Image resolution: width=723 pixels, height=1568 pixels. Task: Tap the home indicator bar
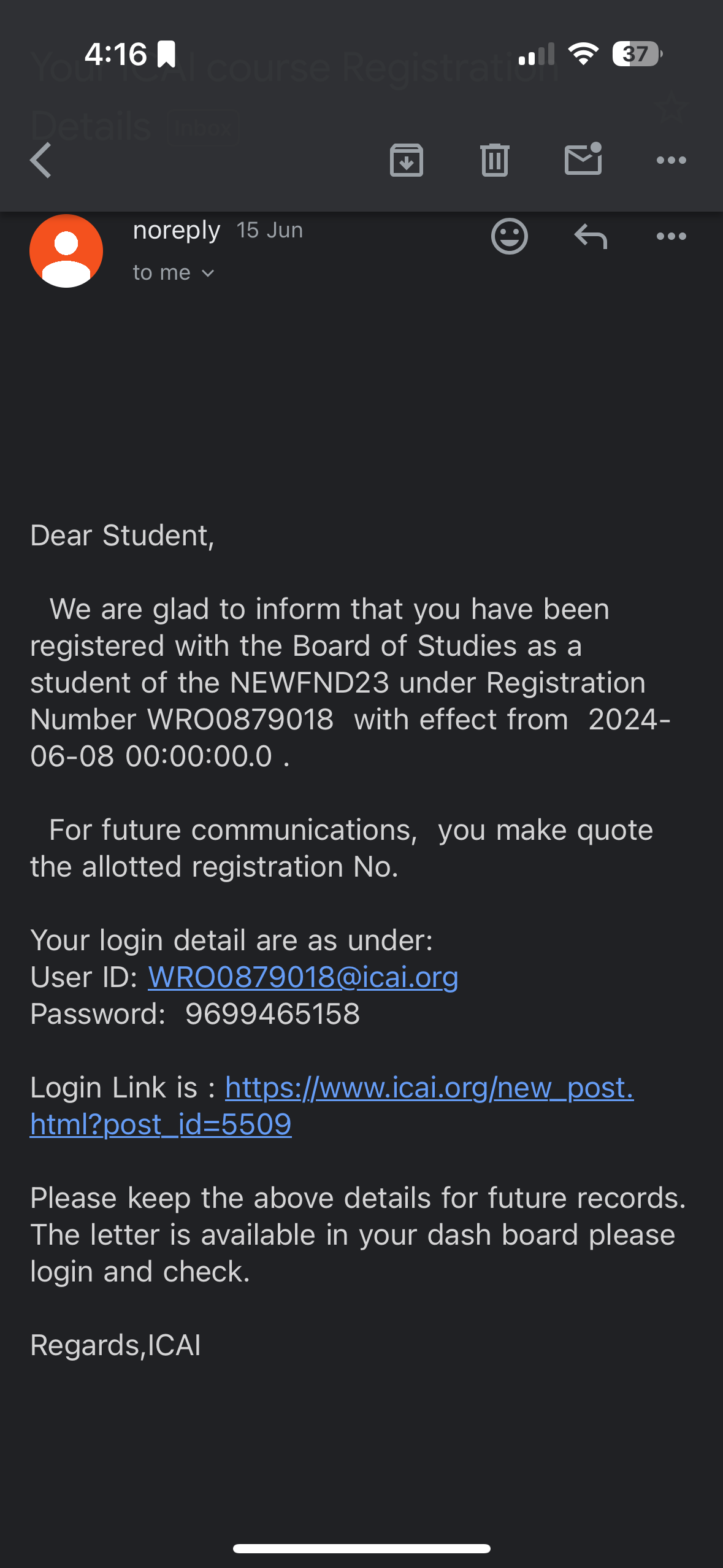361,1548
